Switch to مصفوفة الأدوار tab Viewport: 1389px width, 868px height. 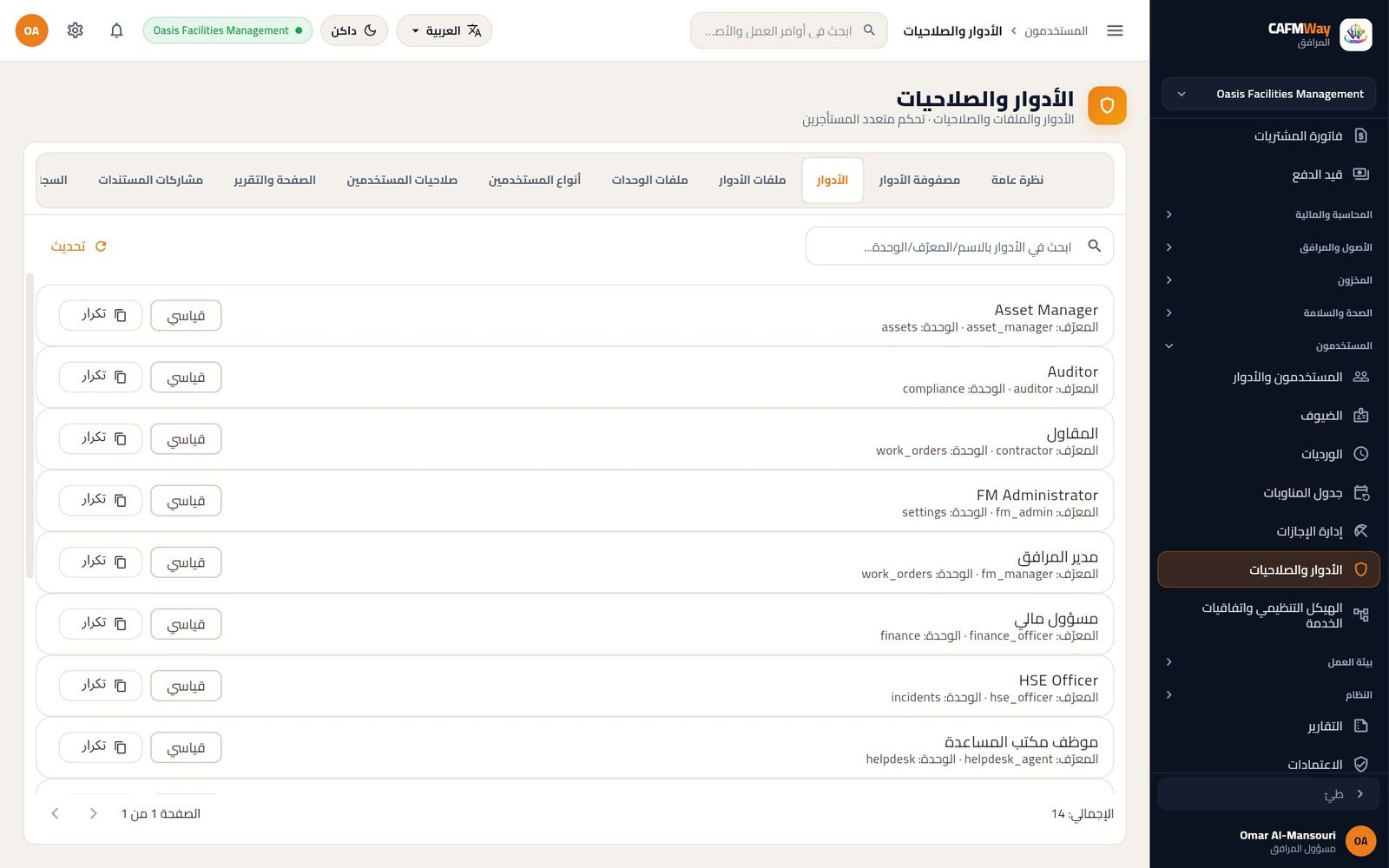[919, 180]
